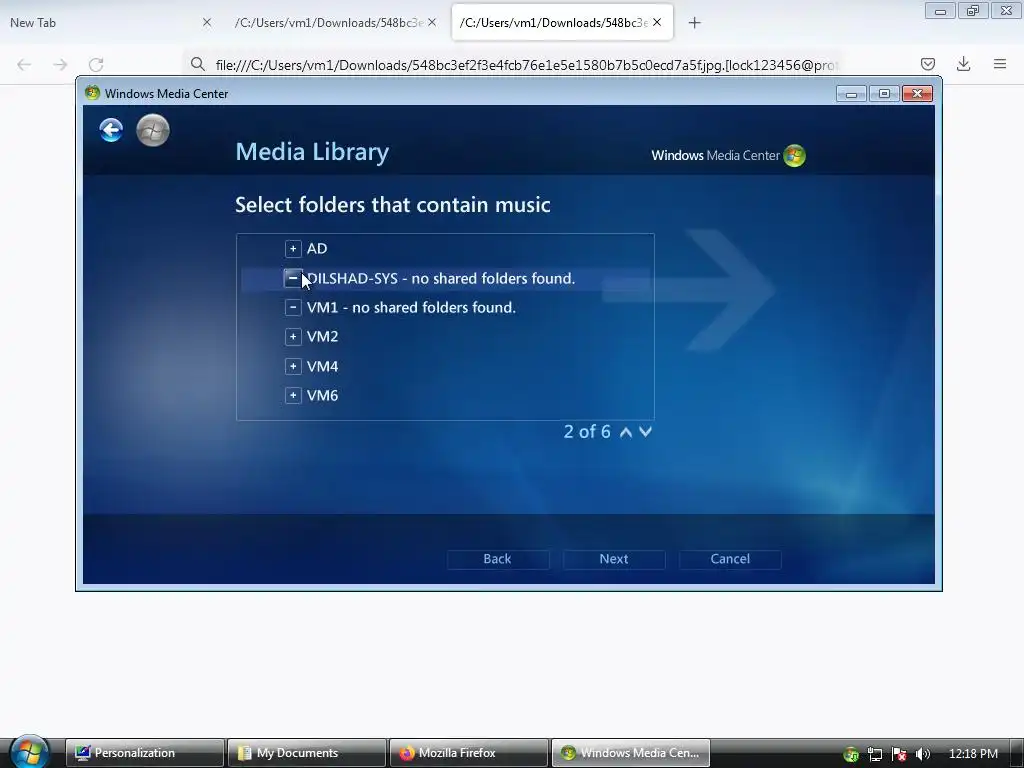The height and width of the screenshot is (768, 1024).
Task: Click Firefox forward navigation arrow
Action: (x=60, y=65)
